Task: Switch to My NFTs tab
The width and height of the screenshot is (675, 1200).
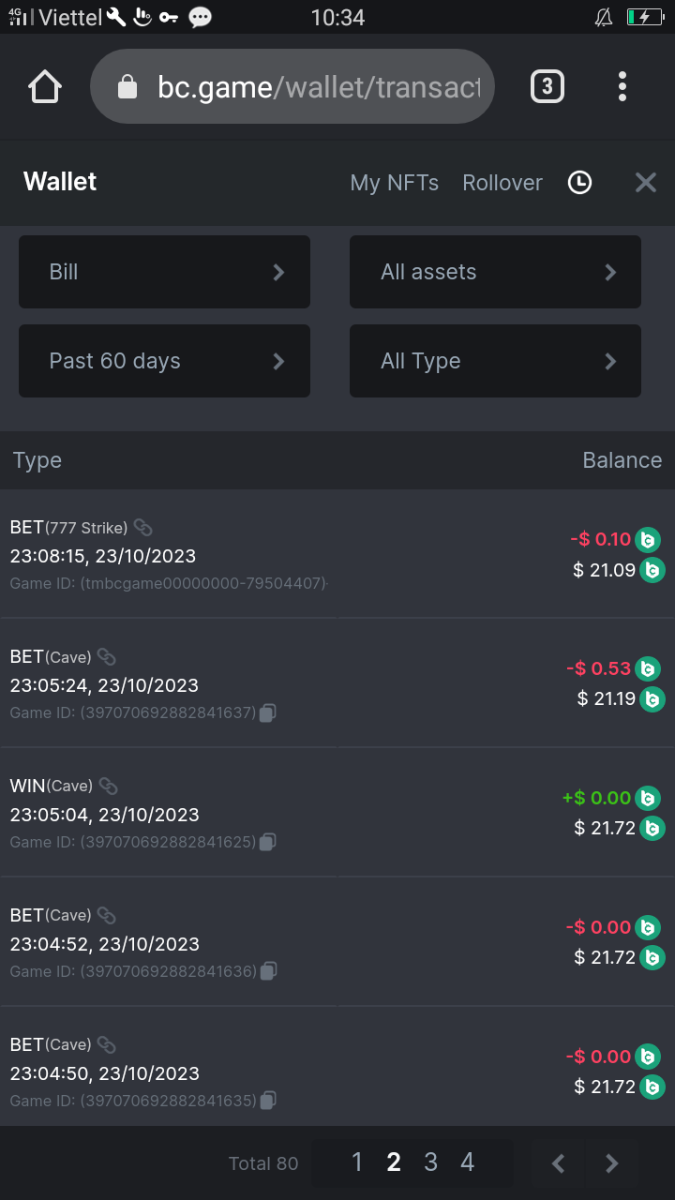Action: click(x=394, y=183)
